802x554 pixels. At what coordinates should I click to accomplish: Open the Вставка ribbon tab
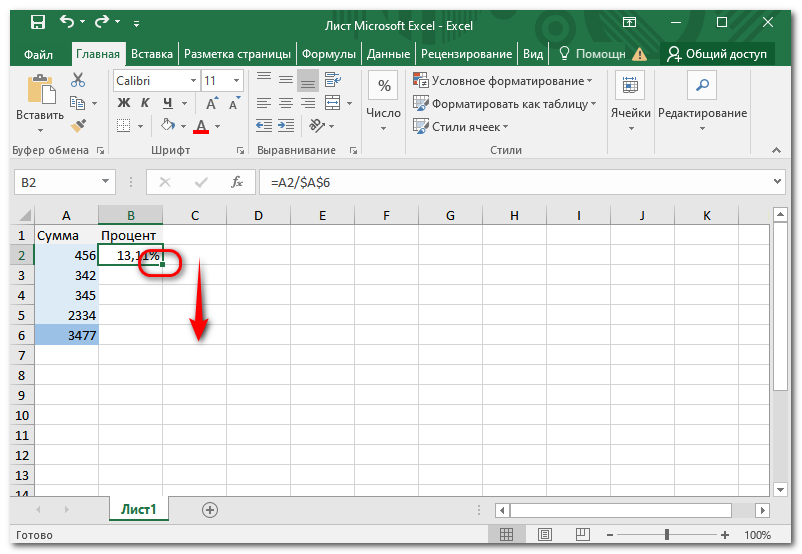click(152, 54)
